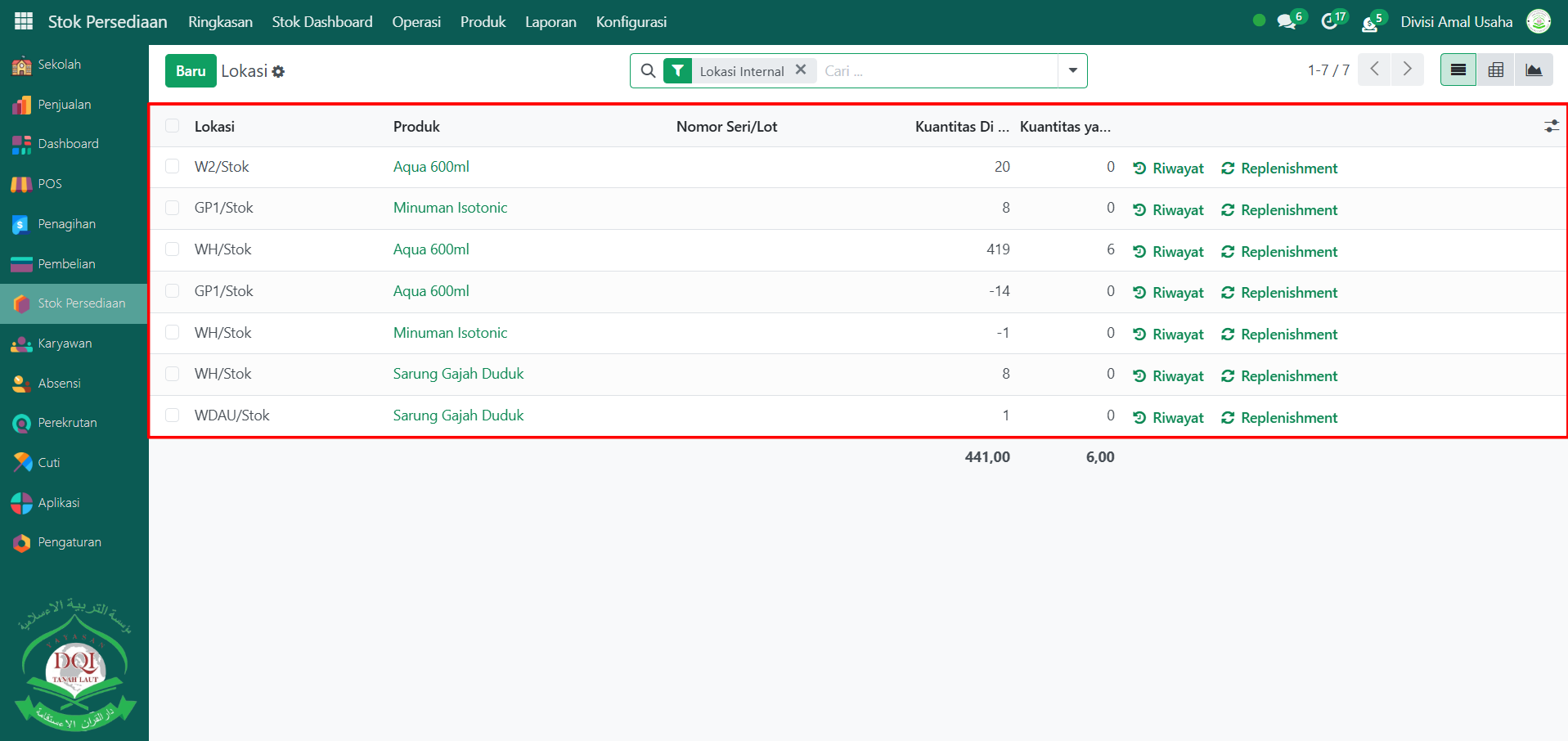This screenshot has height=741, width=1568.
Task: Open the Laporan menu
Action: pyautogui.click(x=550, y=22)
